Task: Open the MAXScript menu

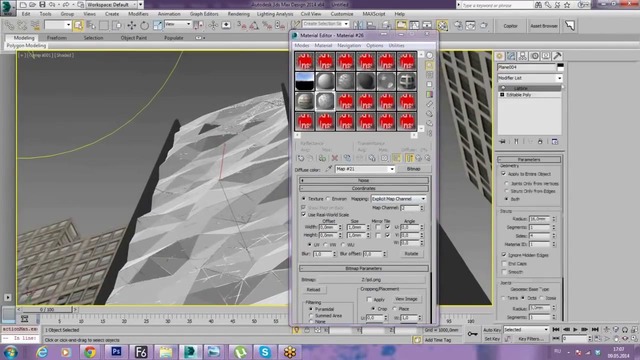Action: tap(373, 14)
